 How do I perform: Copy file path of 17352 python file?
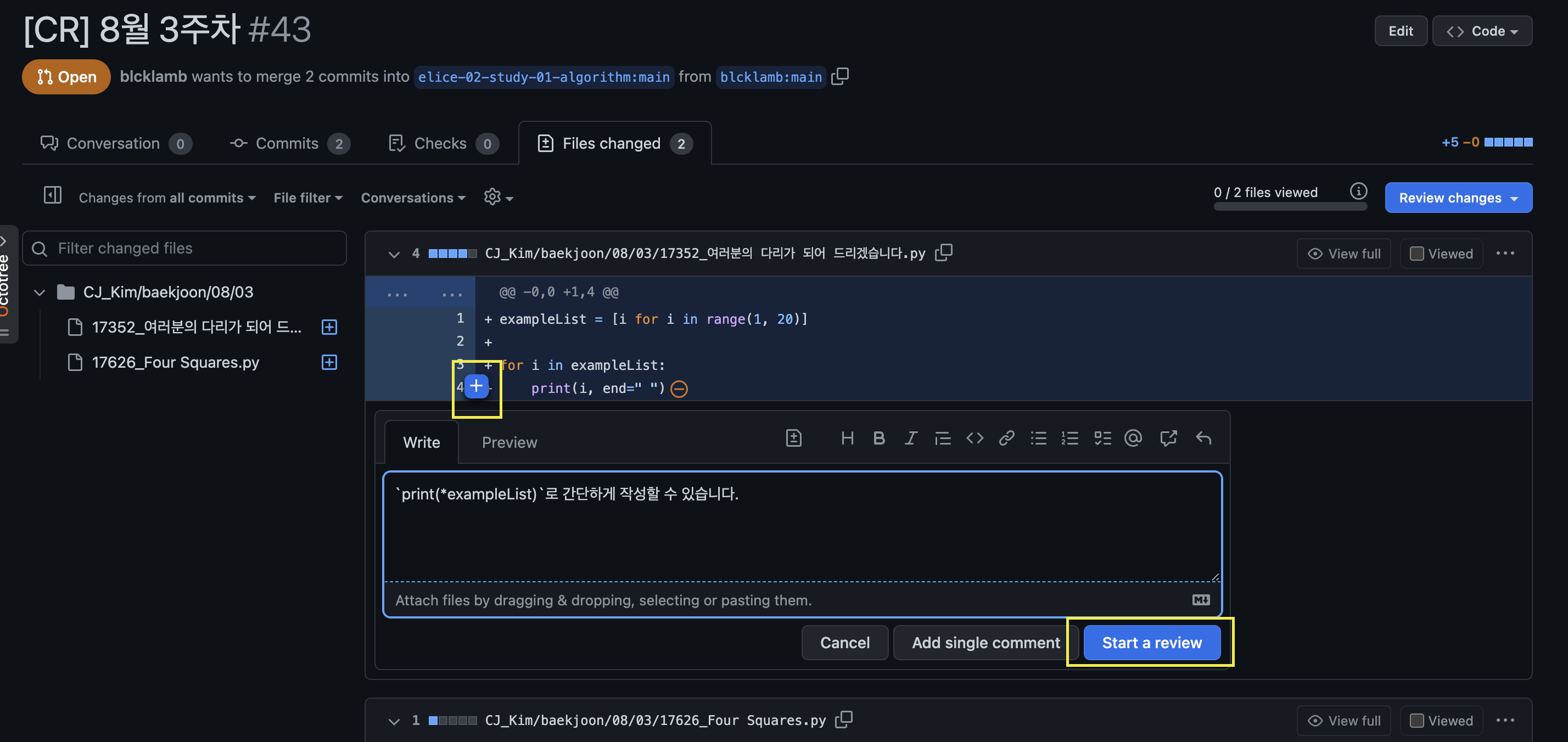(943, 252)
